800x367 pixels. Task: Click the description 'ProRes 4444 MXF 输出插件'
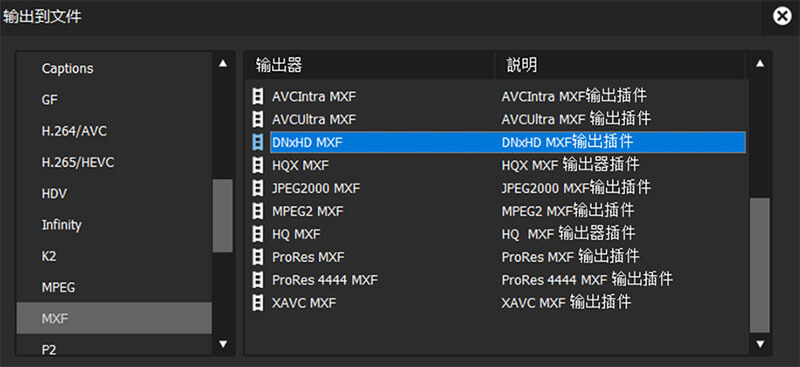click(x=587, y=279)
